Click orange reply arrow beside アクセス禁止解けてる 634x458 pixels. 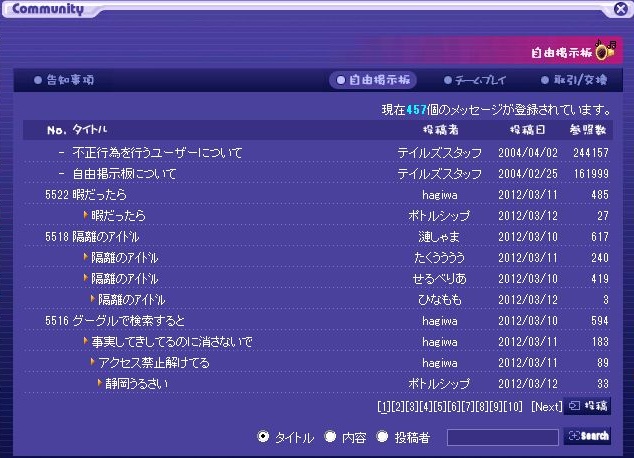click(93, 362)
